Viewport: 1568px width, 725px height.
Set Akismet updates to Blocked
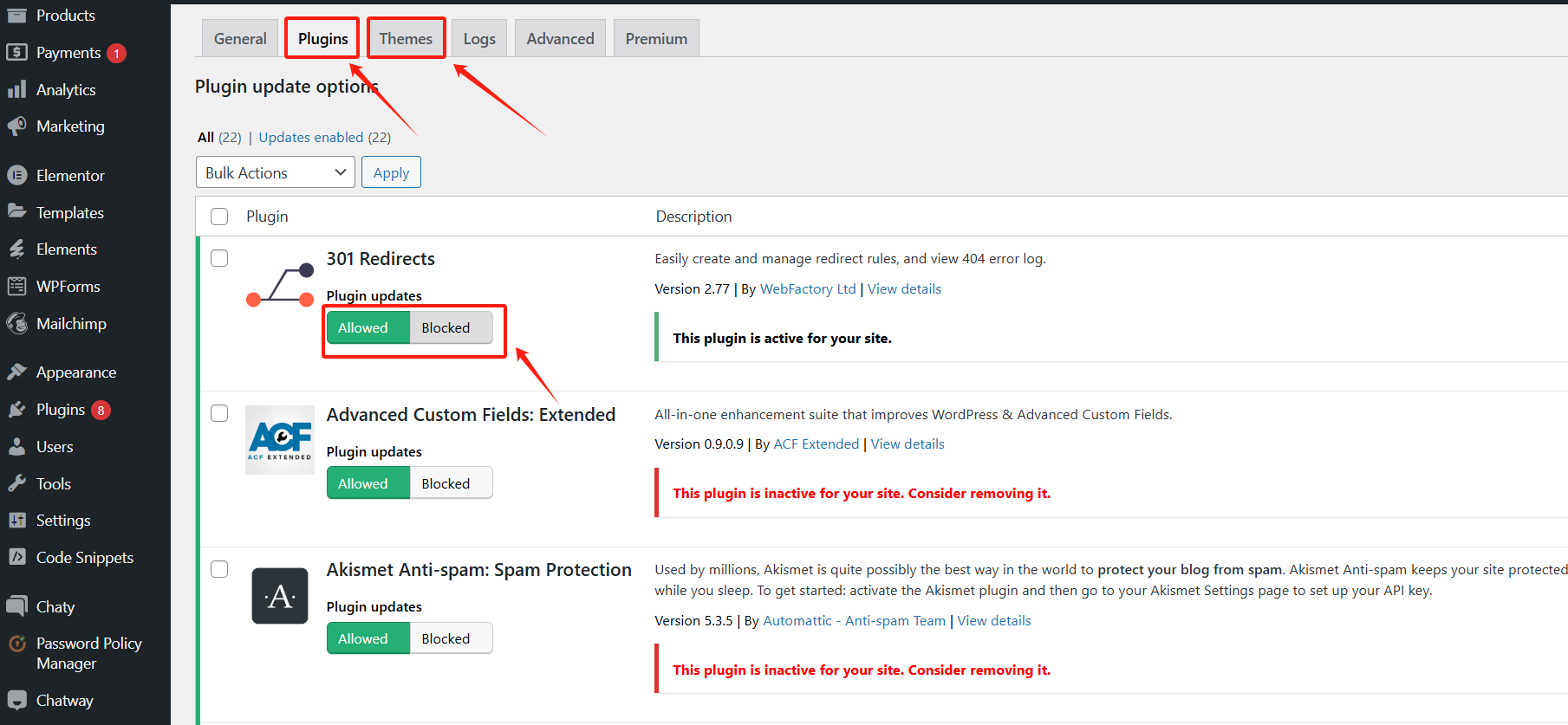pos(451,638)
